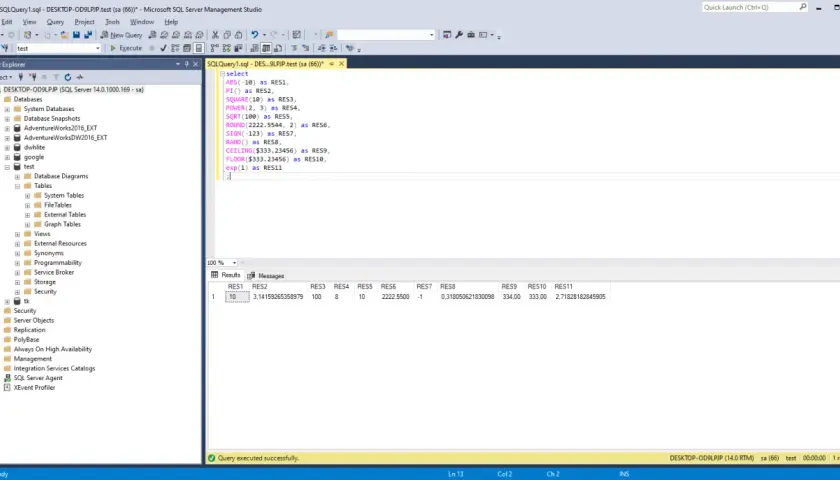
Task: Close the Object Explorer panel
Action: (196, 64)
